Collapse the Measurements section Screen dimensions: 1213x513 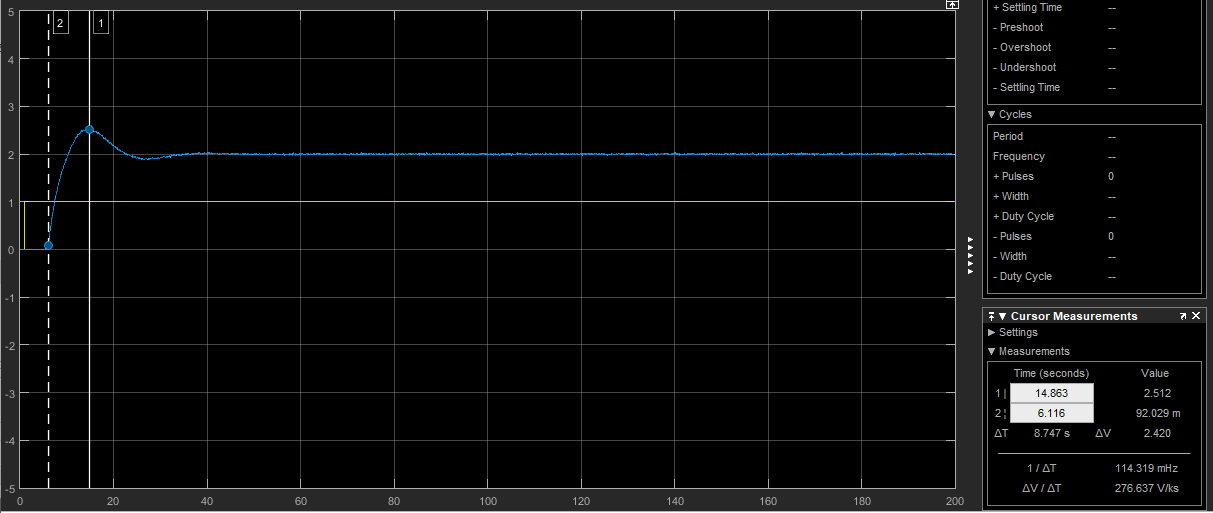pyautogui.click(x=992, y=351)
